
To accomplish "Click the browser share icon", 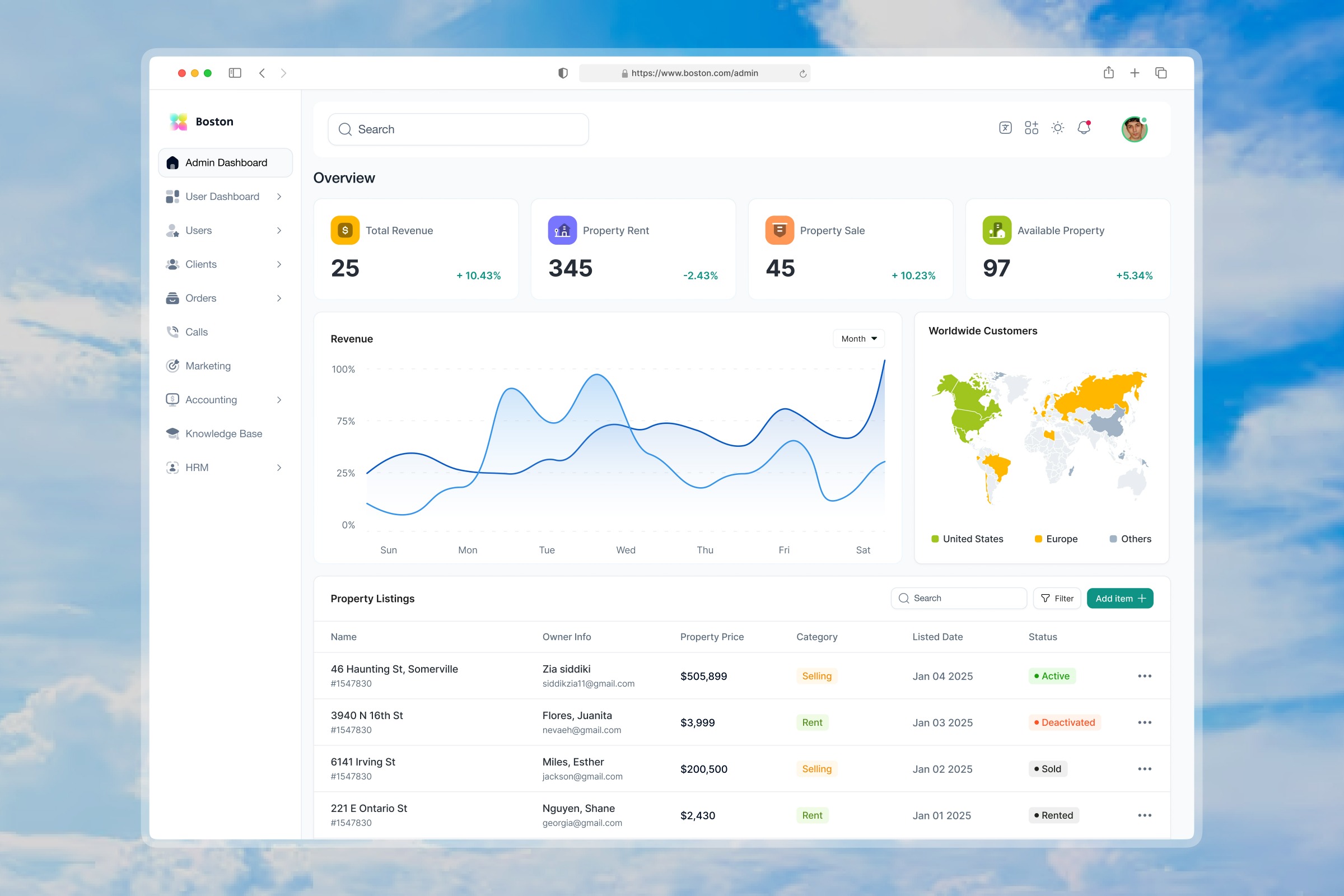I will point(1109,73).
